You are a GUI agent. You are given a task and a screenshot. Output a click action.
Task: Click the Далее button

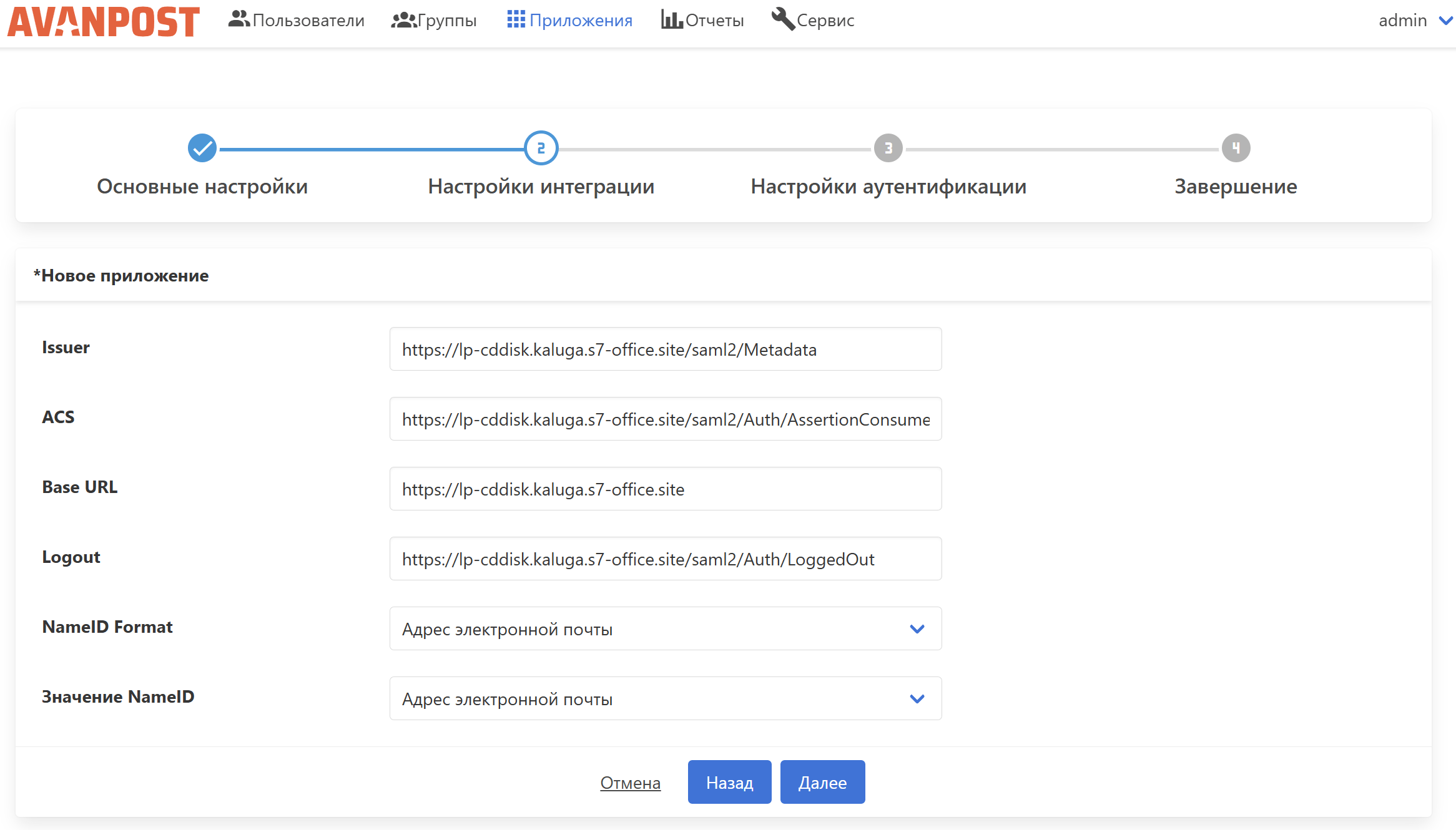click(x=822, y=782)
